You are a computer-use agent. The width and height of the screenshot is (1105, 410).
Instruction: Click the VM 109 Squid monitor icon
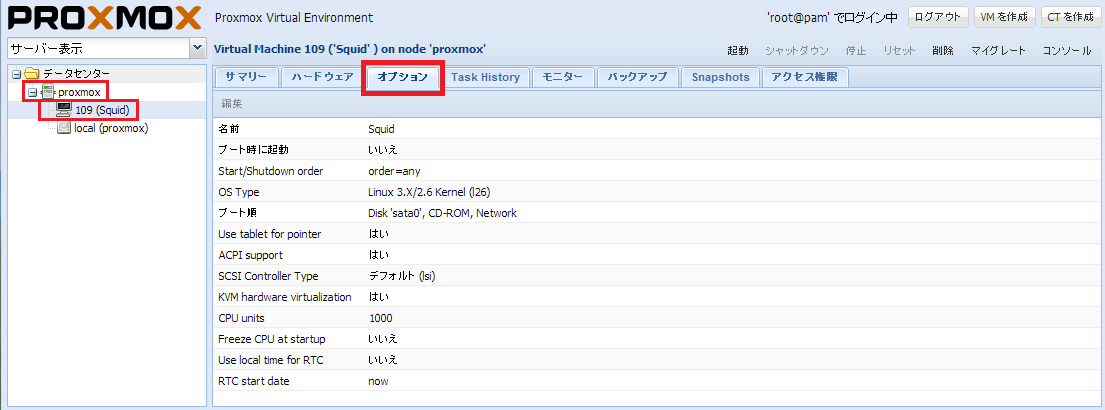tap(64, 110)
